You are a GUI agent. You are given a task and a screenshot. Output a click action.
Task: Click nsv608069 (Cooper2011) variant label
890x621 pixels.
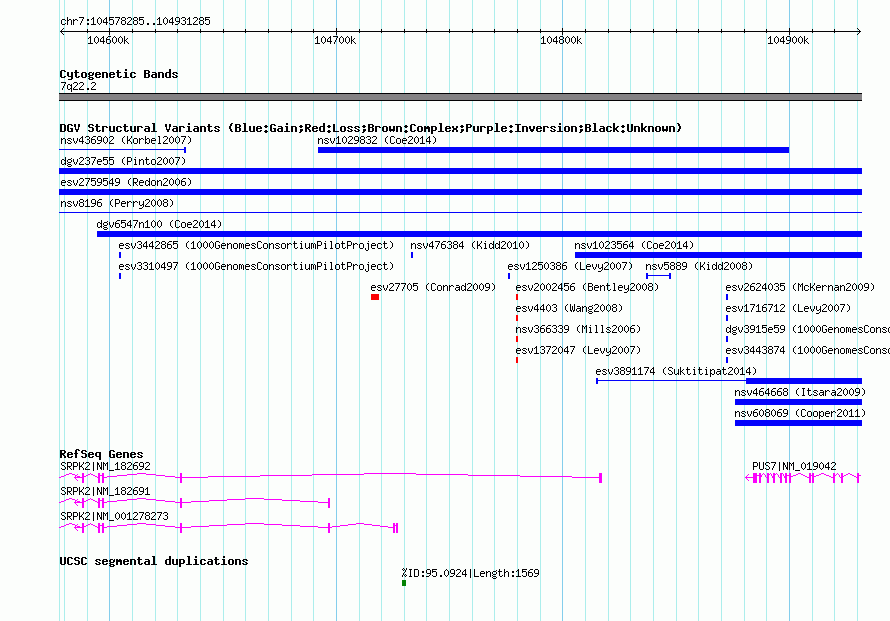point(800,413)
